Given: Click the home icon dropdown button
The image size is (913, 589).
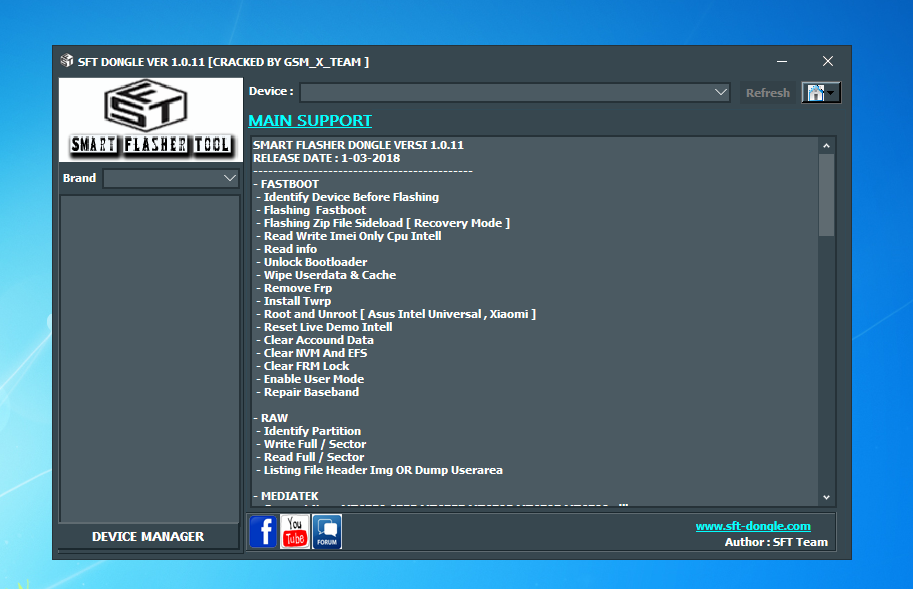Looking at the screenshot, I should pyautogui.click(x=821, y=93).
